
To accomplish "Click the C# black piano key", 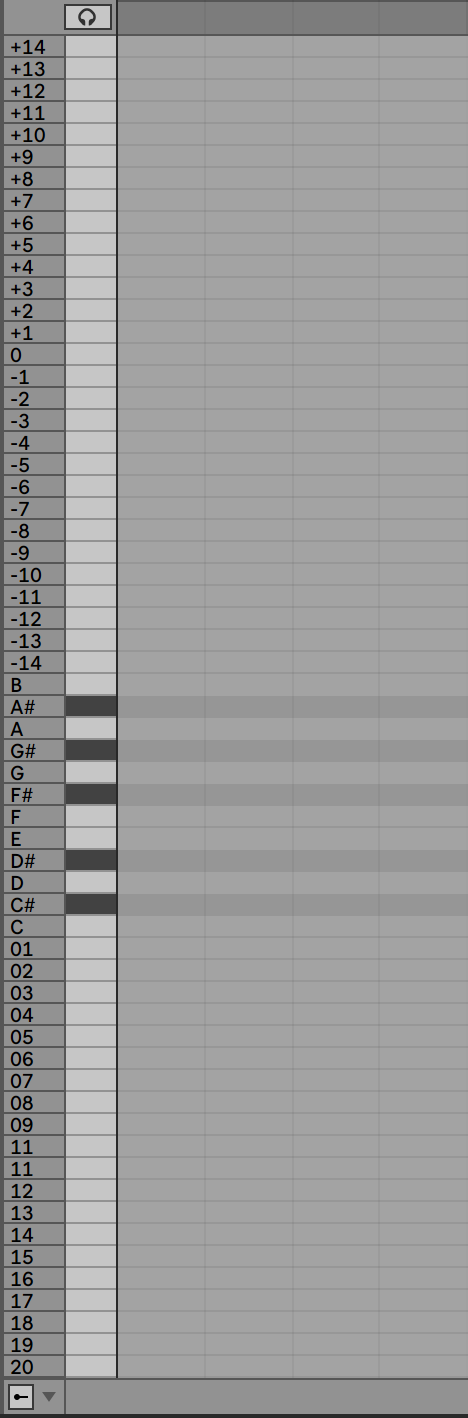I will tap(91, 904).
